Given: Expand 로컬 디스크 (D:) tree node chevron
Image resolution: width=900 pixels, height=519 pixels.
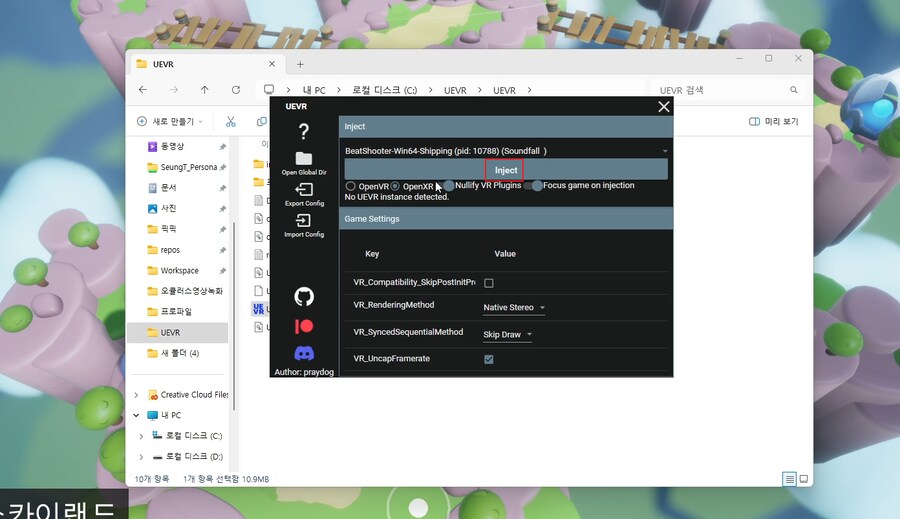Looking at the screenshot, I should (x=141, y=457).
